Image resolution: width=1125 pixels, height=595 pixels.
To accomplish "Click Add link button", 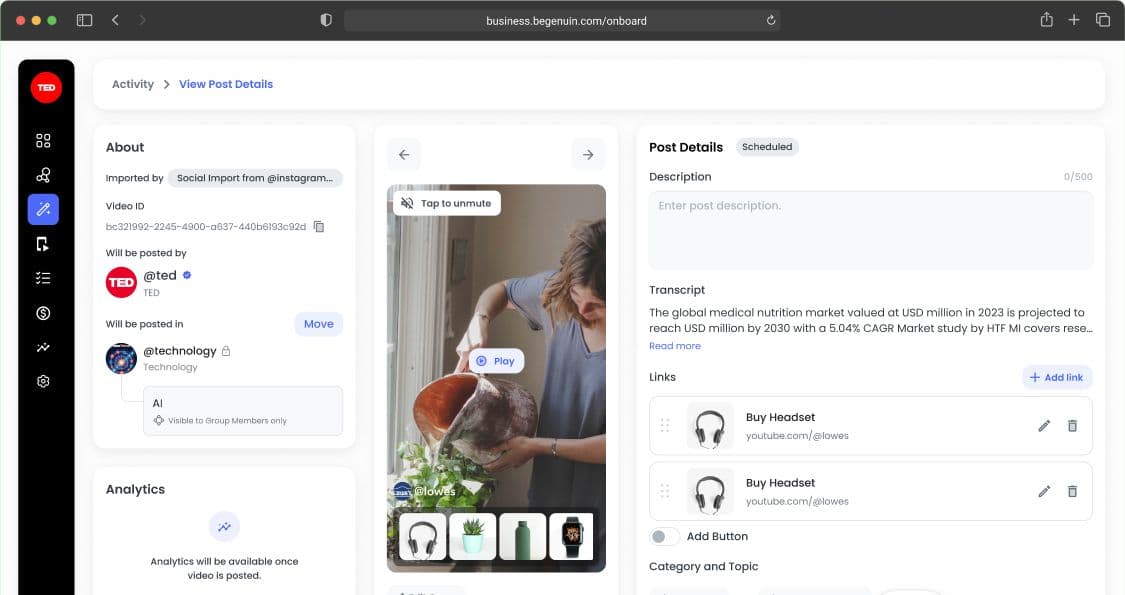I will (1057, 378).
